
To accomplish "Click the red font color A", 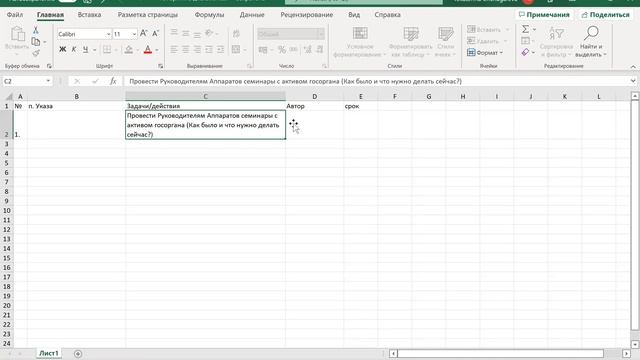I will (148, 50).
